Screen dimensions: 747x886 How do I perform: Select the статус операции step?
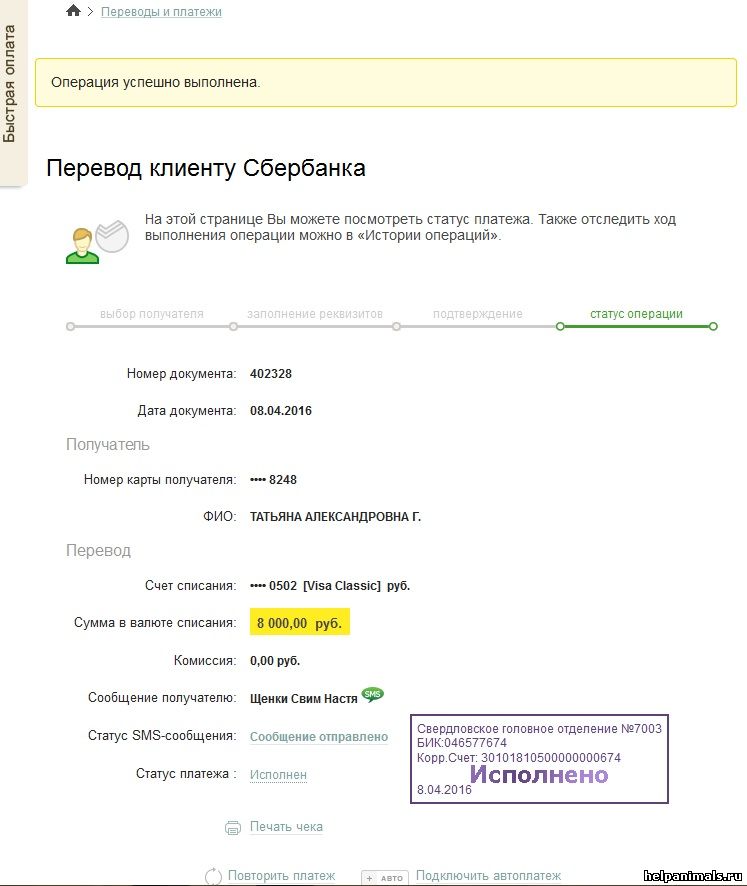click(636, 314)
